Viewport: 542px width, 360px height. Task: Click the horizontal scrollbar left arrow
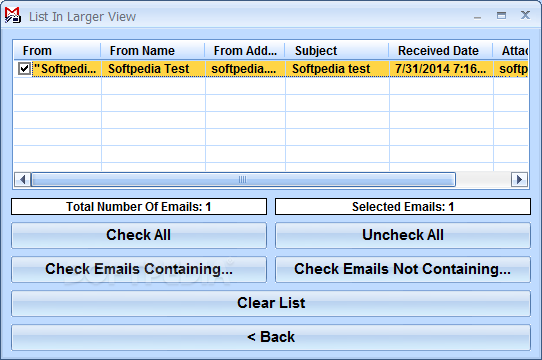pos(22,179)
